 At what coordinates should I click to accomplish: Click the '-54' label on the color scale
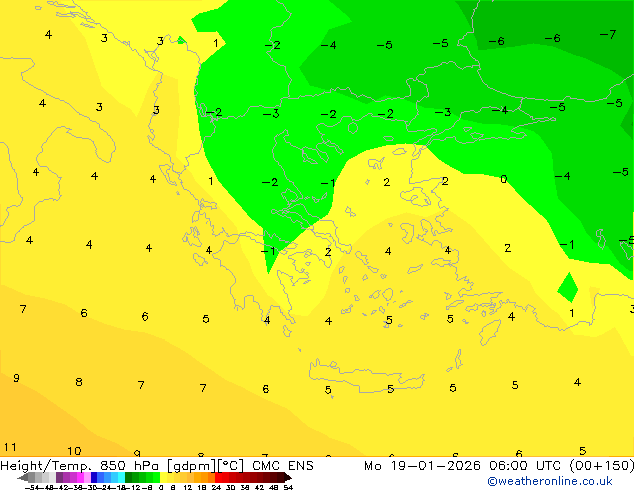click(32, 487)
